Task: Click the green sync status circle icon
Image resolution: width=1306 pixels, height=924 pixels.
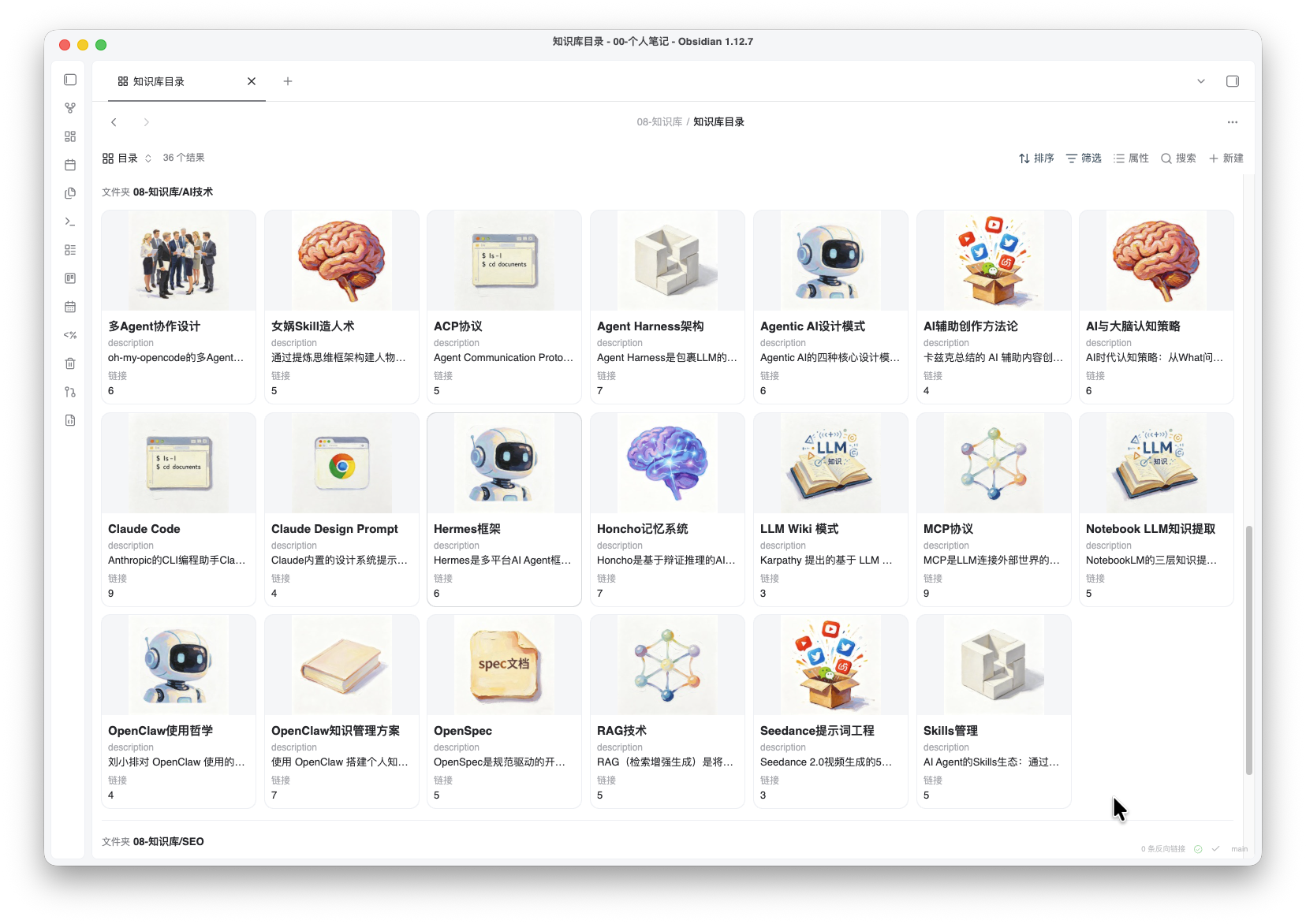Action: click(1198, 849)
